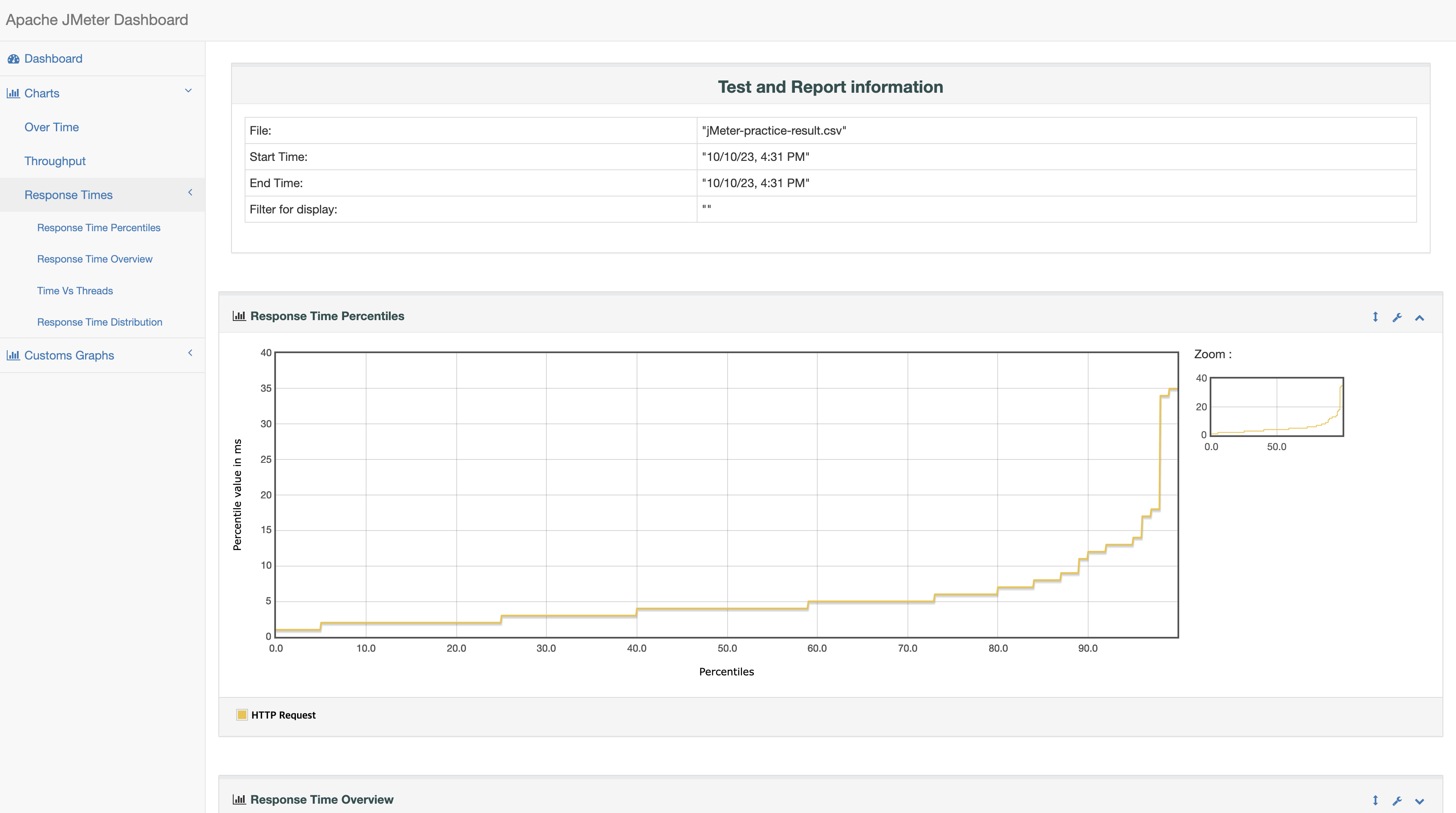Expand the Customs Graphs menu chevron

point(190,353)
